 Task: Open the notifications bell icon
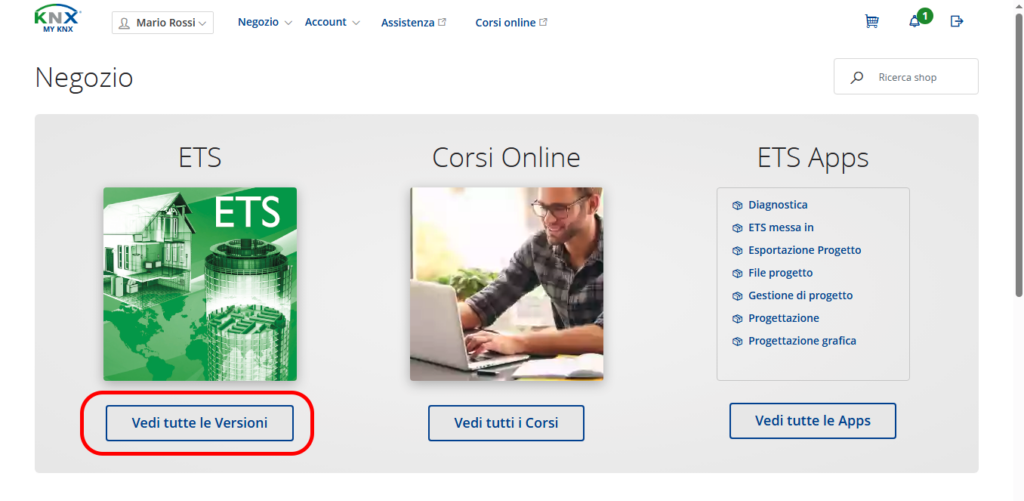click(914, 22)
